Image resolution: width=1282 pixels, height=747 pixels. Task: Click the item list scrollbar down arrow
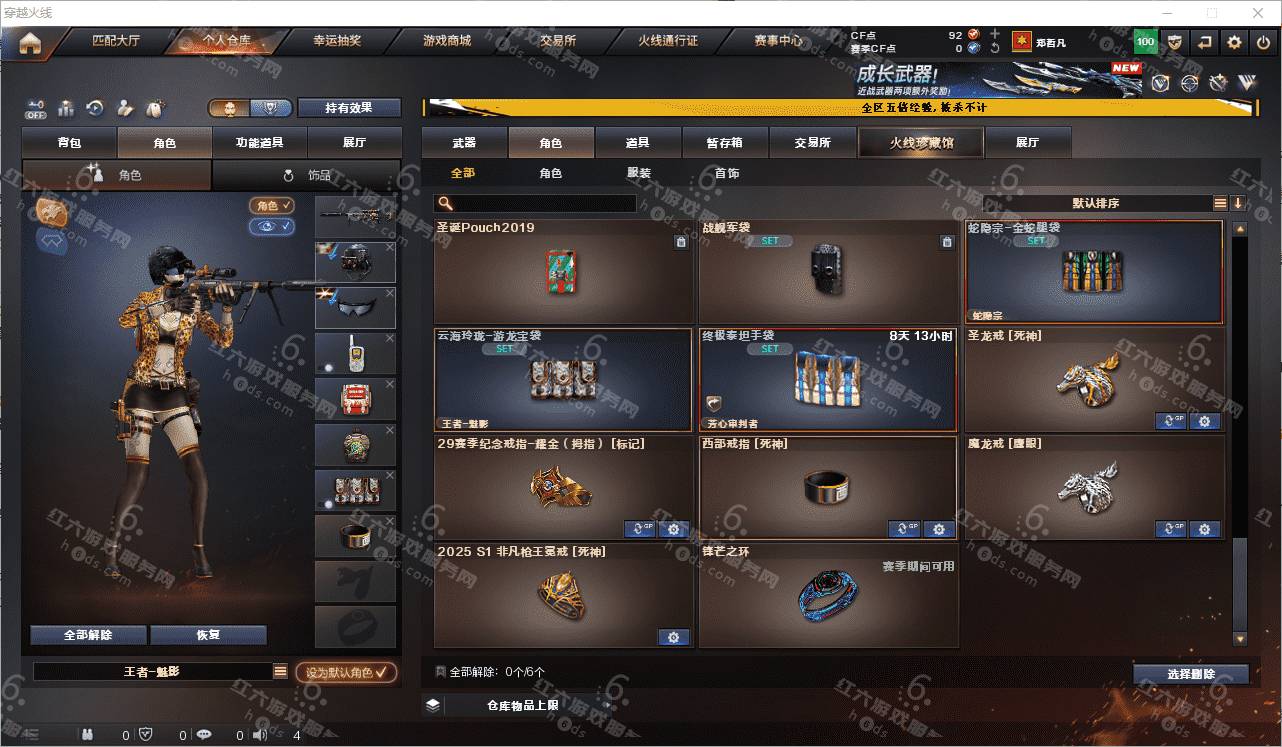tap(1240, 638)
